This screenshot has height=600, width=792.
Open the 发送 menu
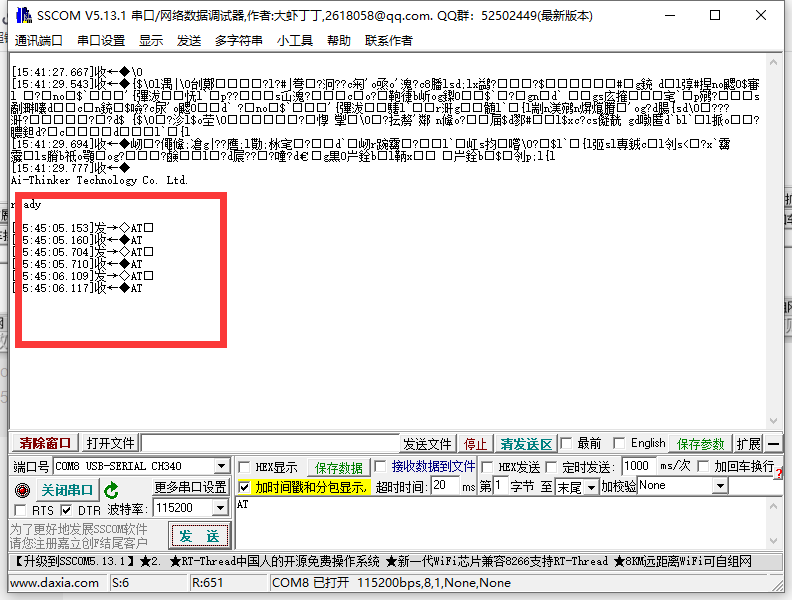(x=189, y=40)
